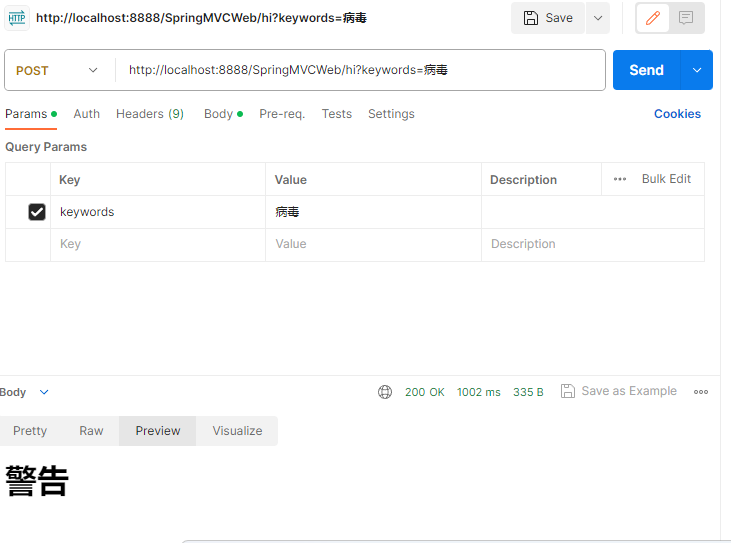This screenshot has width=731, height=543.
Task: Select the pencil edit mode icon
Action: [x=653, y=18]
